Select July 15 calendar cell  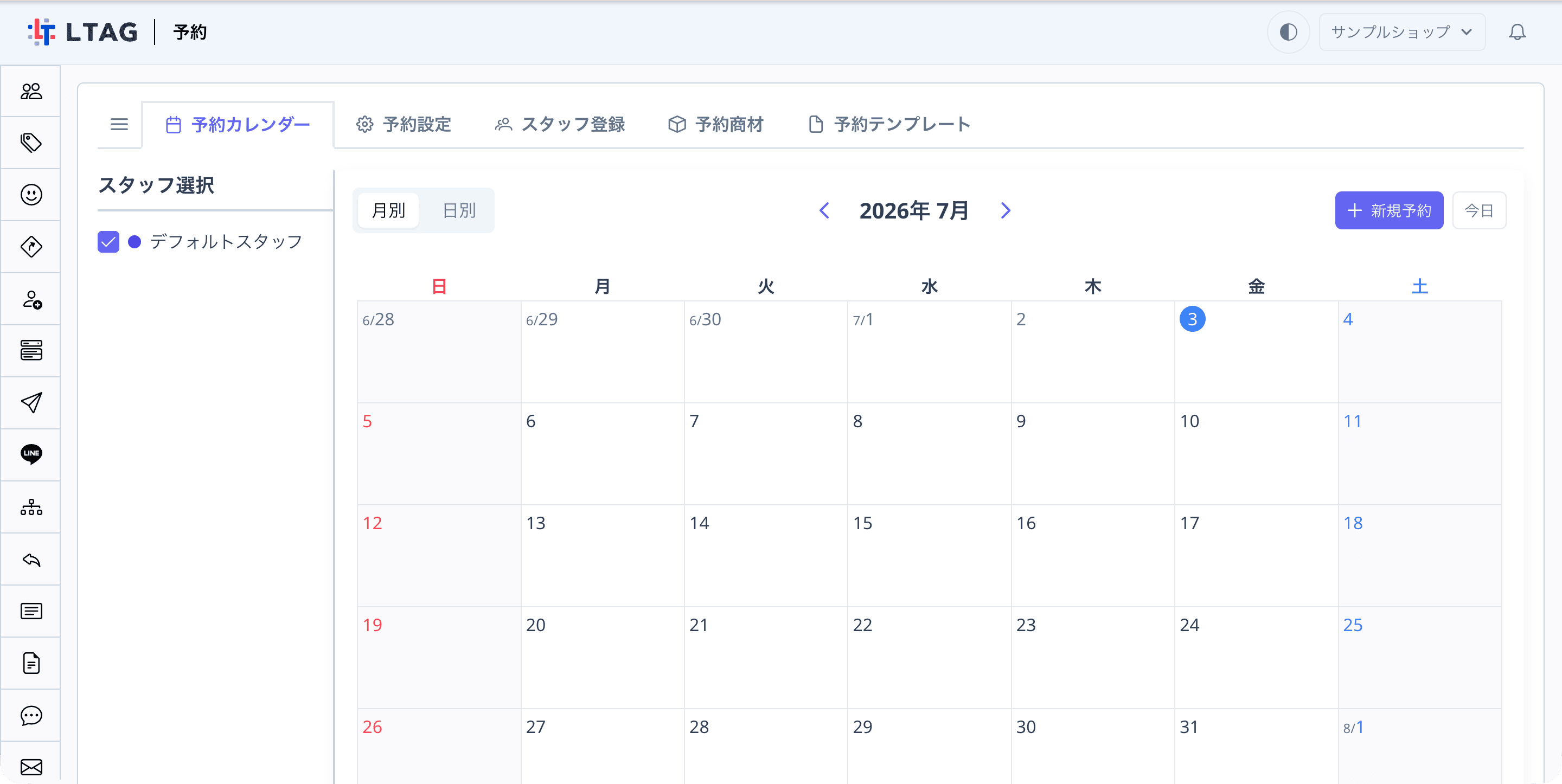tap(929, 555)
